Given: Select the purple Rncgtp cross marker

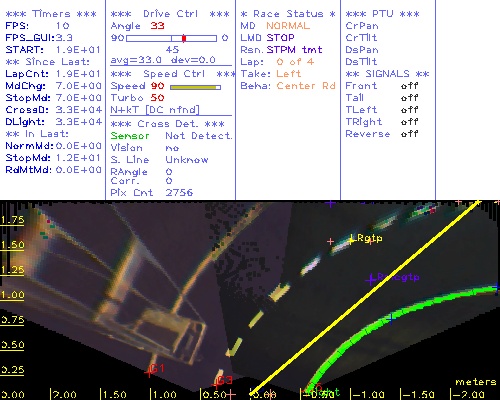Looking at the screenshot, I should click(371, 279).
